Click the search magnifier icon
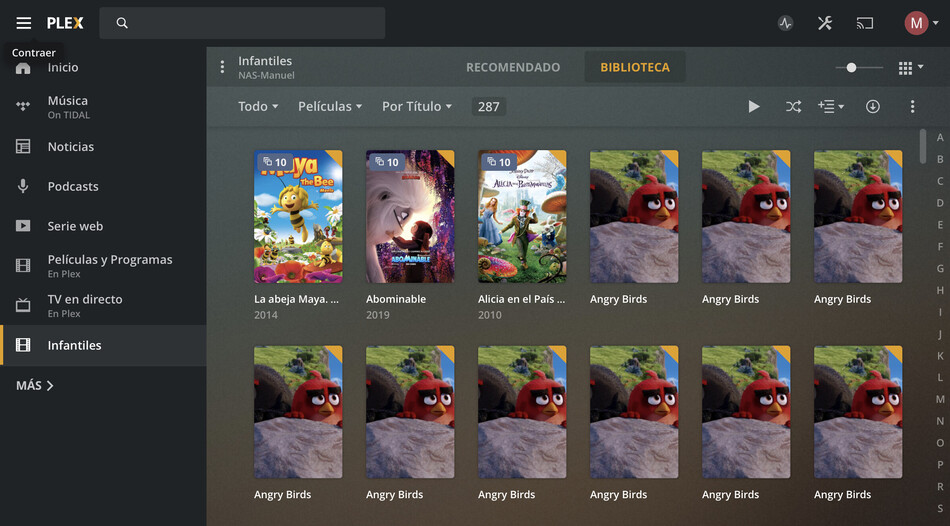This screenshot has height=526, width=950. click(x=122, y=23)
